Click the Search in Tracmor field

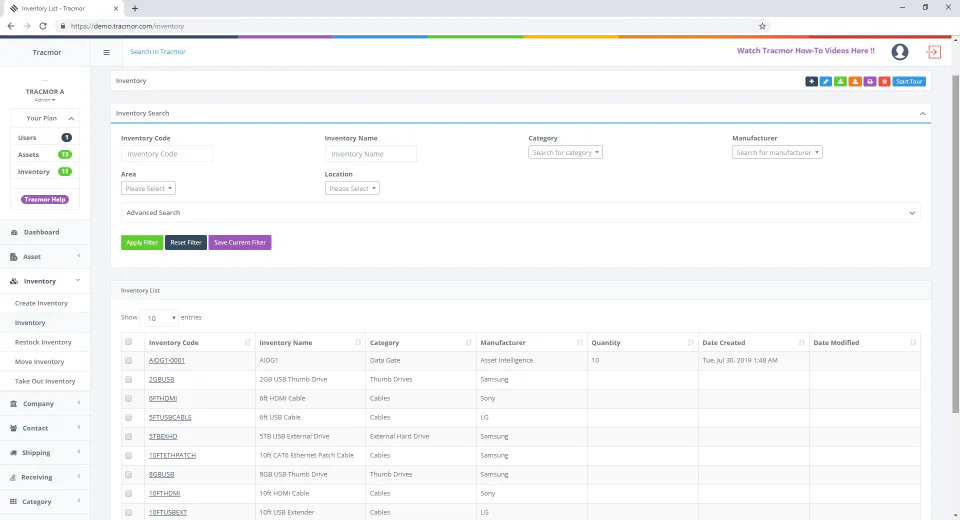[158, 51]
